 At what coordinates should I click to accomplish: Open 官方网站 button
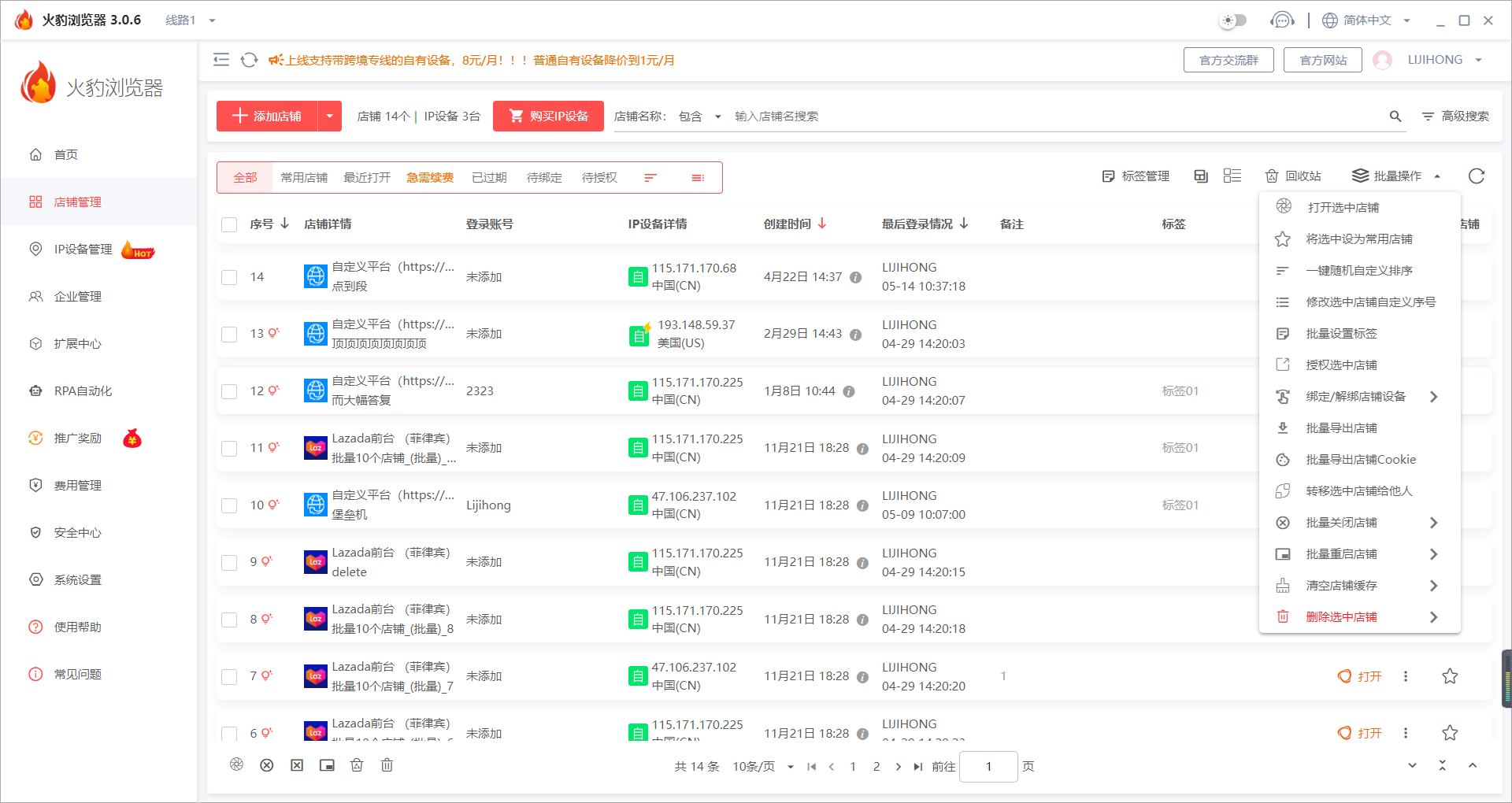[1323, 60]
